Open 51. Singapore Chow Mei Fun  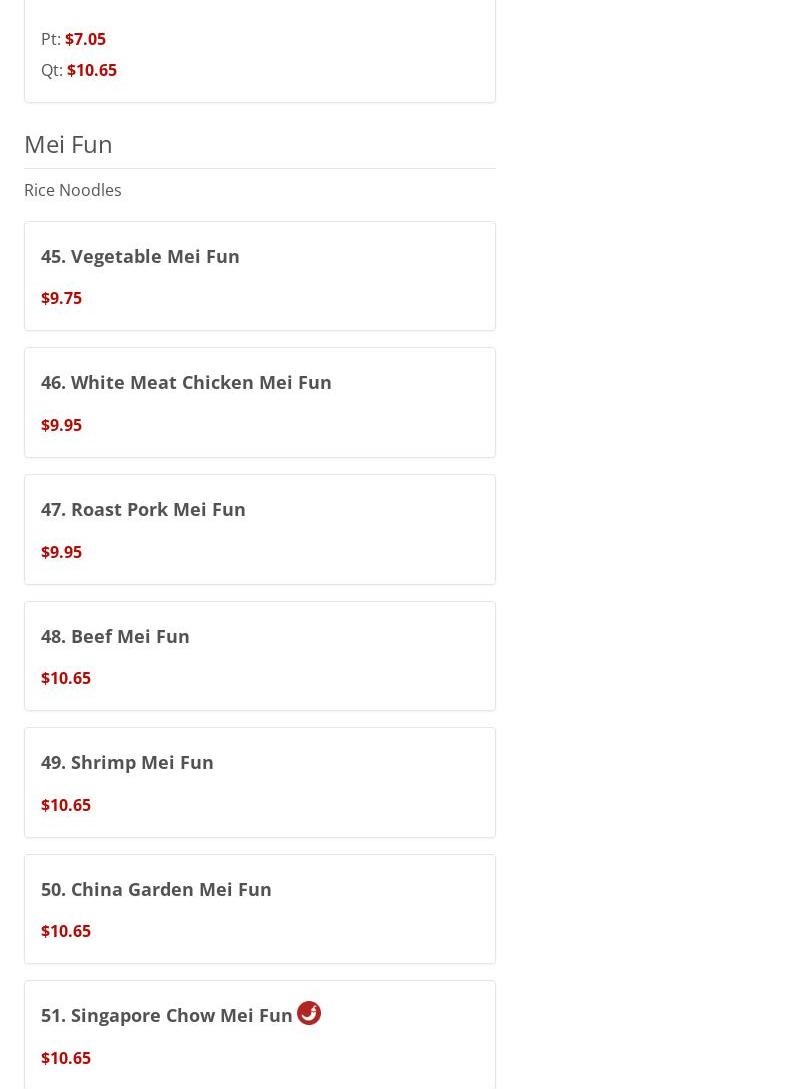pos(166,1015)
